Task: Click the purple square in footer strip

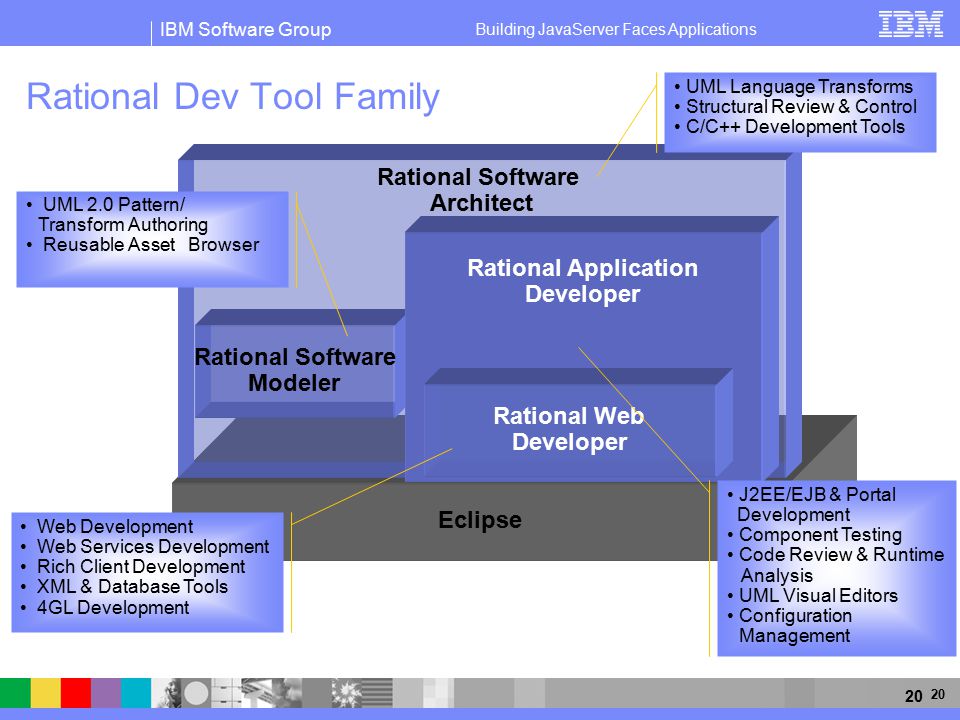Action: click(x=106, y=693)
